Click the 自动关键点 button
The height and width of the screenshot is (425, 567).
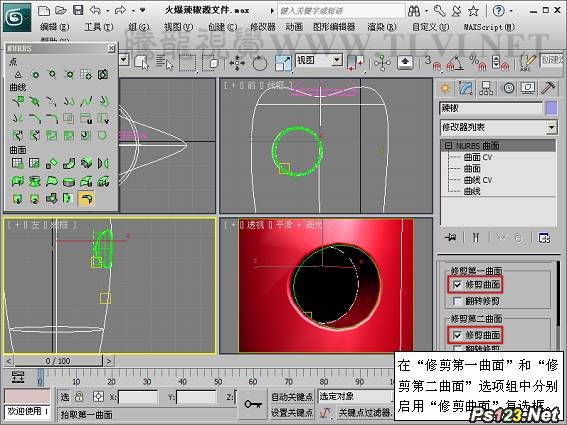tap(292, 397)
